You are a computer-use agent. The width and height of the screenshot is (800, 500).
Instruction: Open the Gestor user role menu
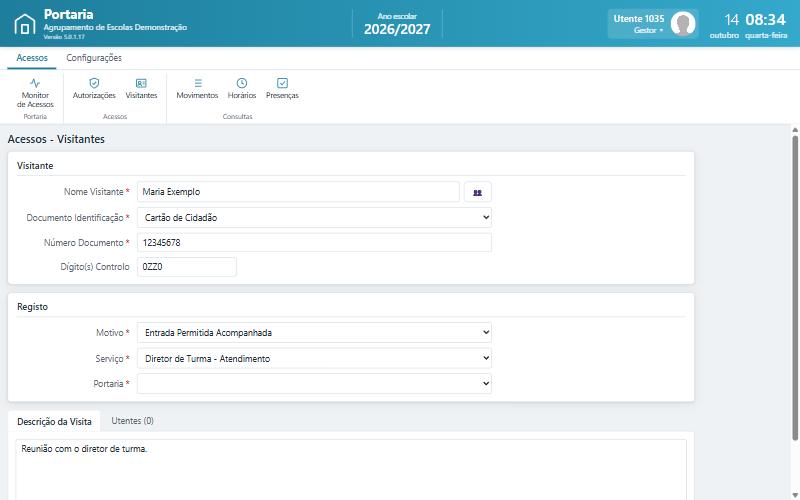(x=648, y=30)
